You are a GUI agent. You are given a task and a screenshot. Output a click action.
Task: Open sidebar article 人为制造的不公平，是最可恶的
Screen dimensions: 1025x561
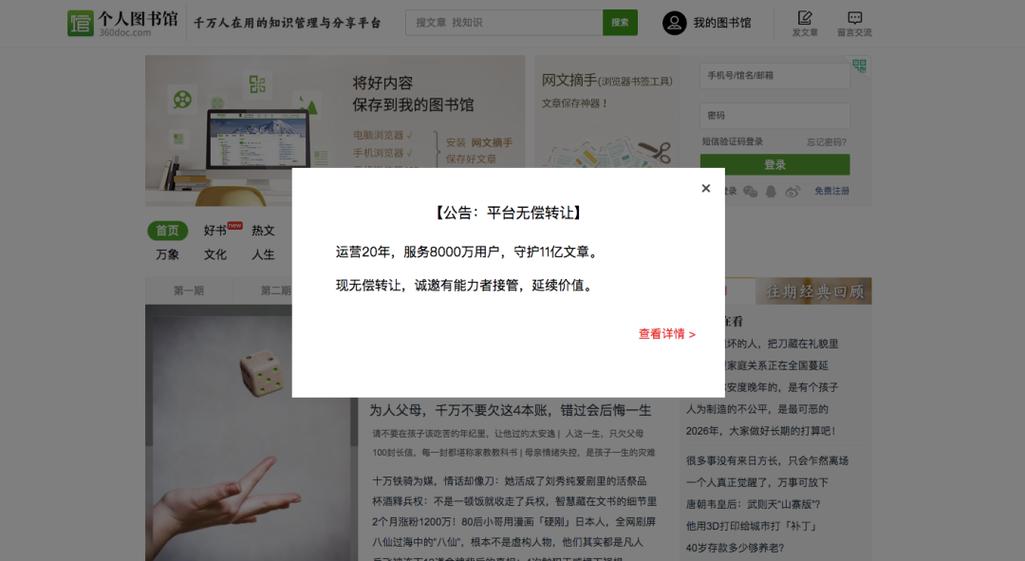(757, 409)
